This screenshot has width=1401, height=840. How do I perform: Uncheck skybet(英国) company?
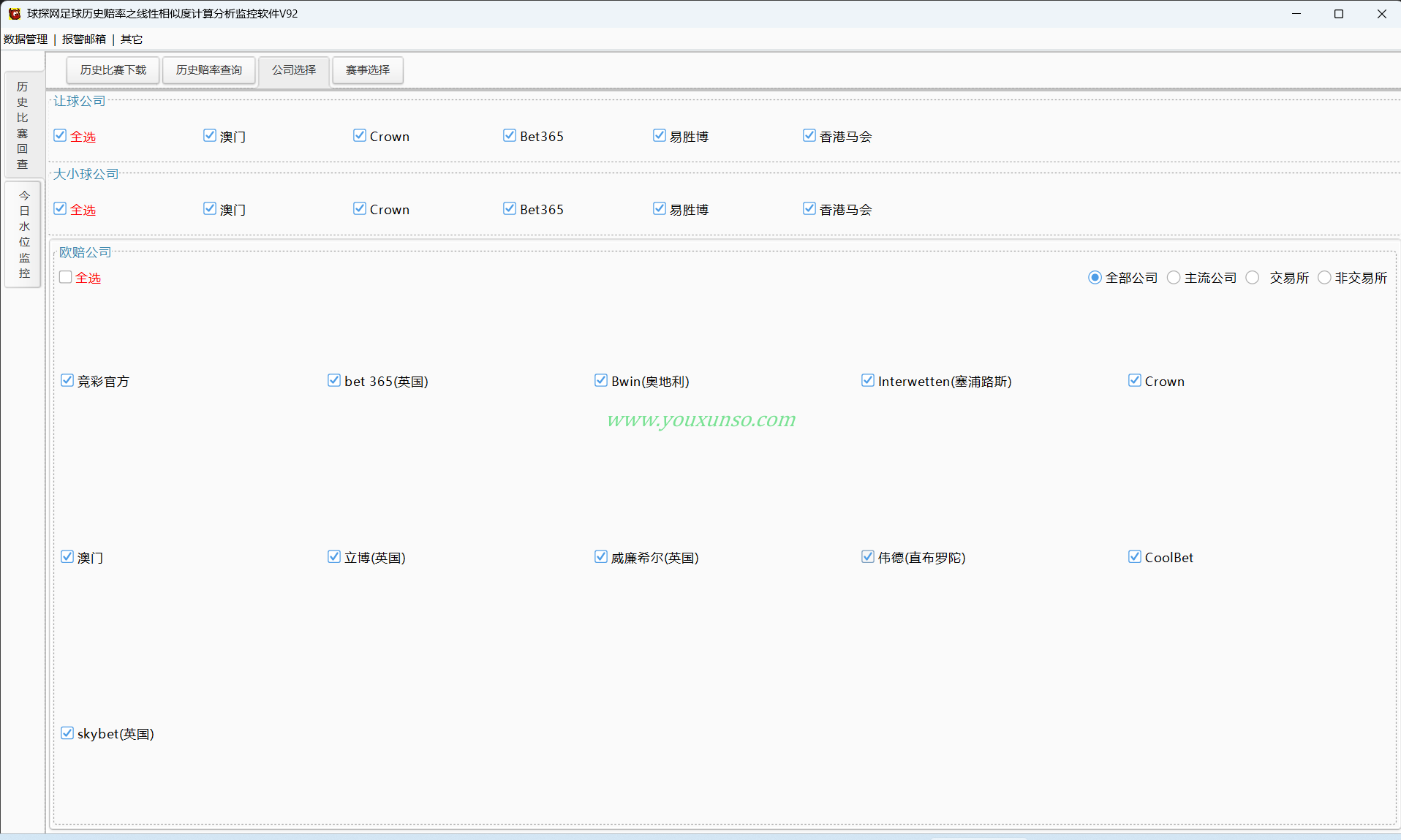click(67, 733)
